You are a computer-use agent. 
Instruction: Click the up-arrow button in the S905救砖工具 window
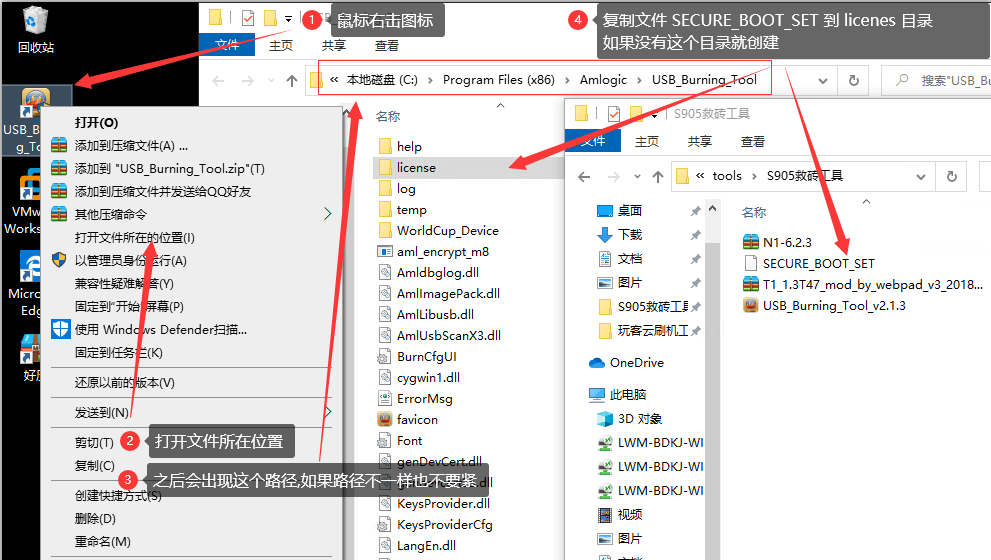(657, 176)
